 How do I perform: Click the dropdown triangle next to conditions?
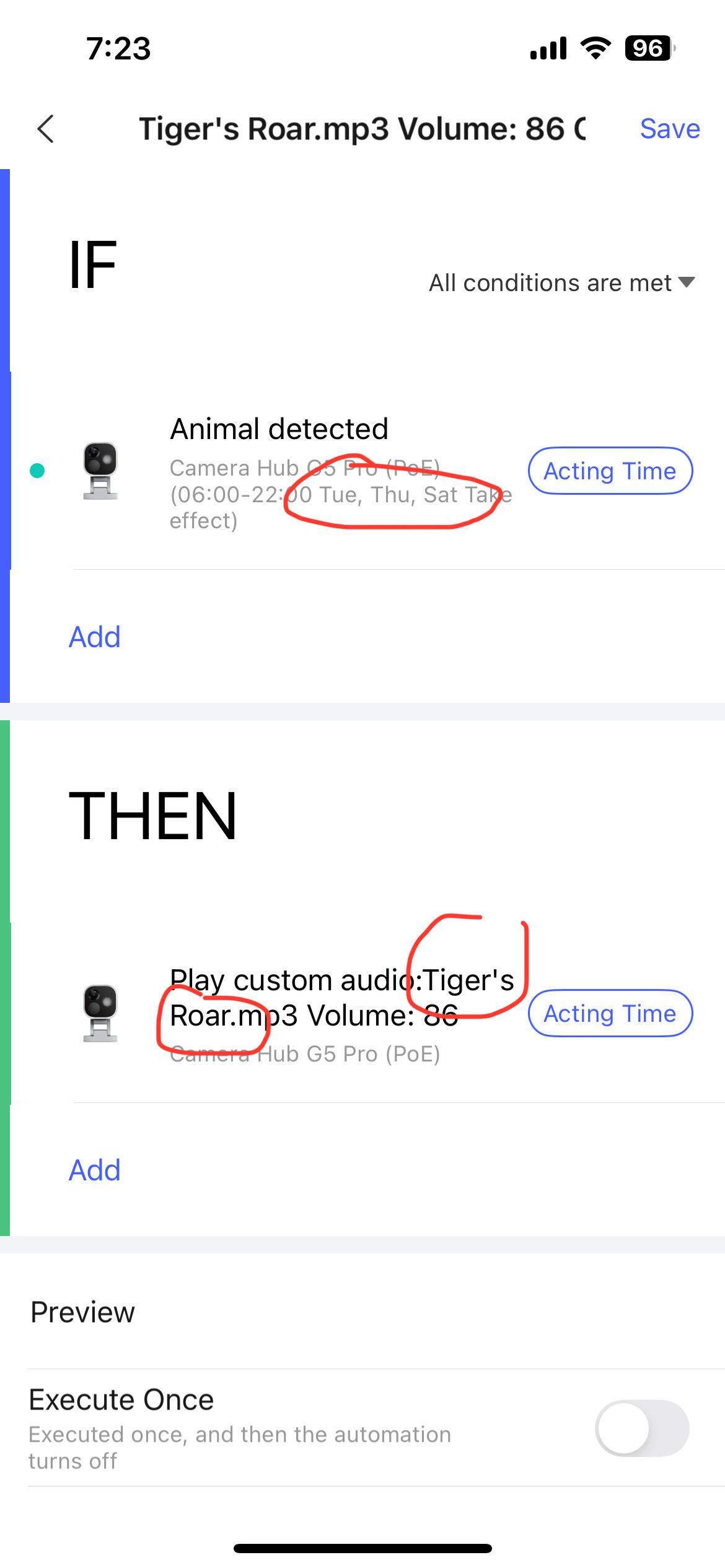coord(687,282)
